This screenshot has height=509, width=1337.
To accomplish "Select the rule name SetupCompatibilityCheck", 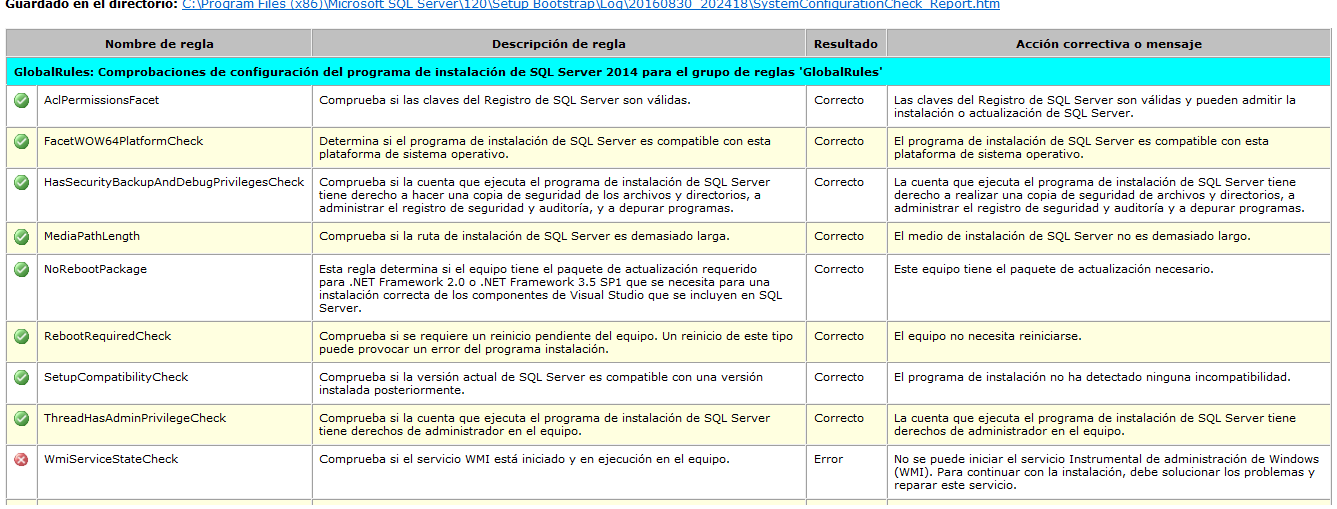I will pyautogui.click(x=116, y=377).
